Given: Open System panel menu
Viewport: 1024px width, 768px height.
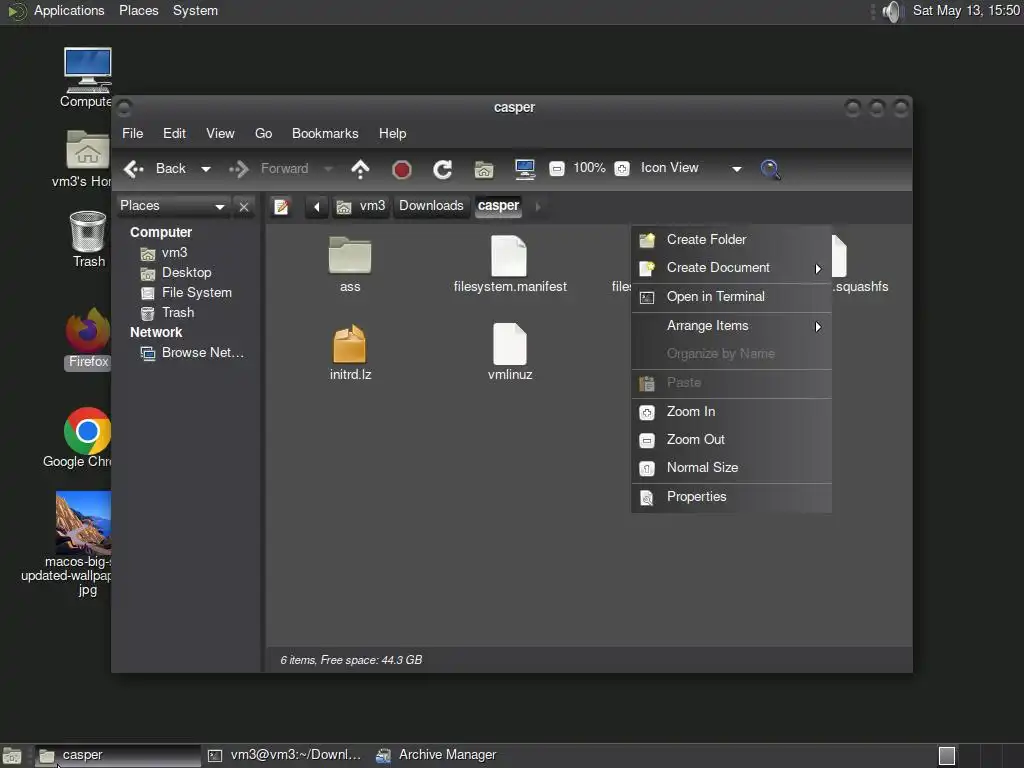Looking at the screenshot, I should coord(195,11).
